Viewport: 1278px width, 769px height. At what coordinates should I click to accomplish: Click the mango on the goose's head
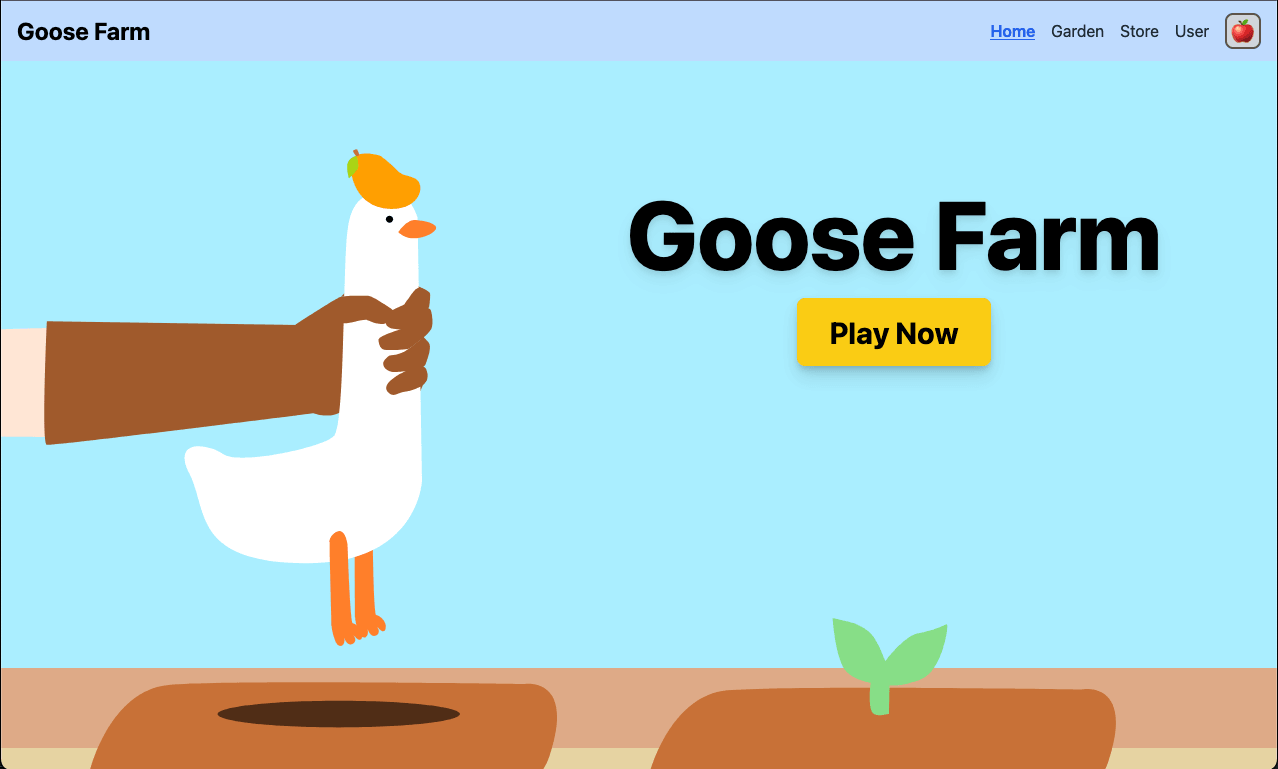384,180
